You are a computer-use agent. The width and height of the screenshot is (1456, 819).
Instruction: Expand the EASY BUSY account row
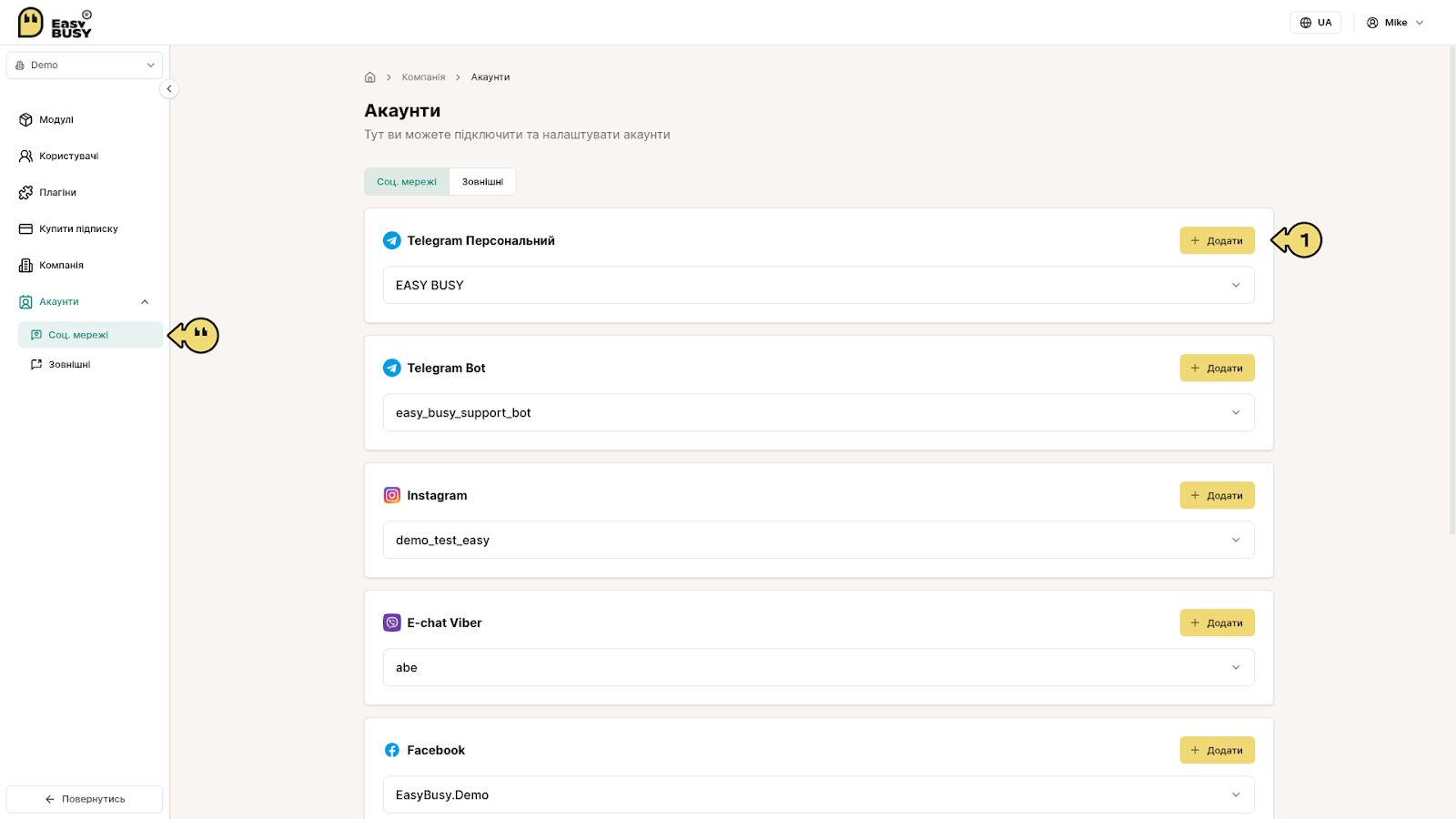[818, 285]
